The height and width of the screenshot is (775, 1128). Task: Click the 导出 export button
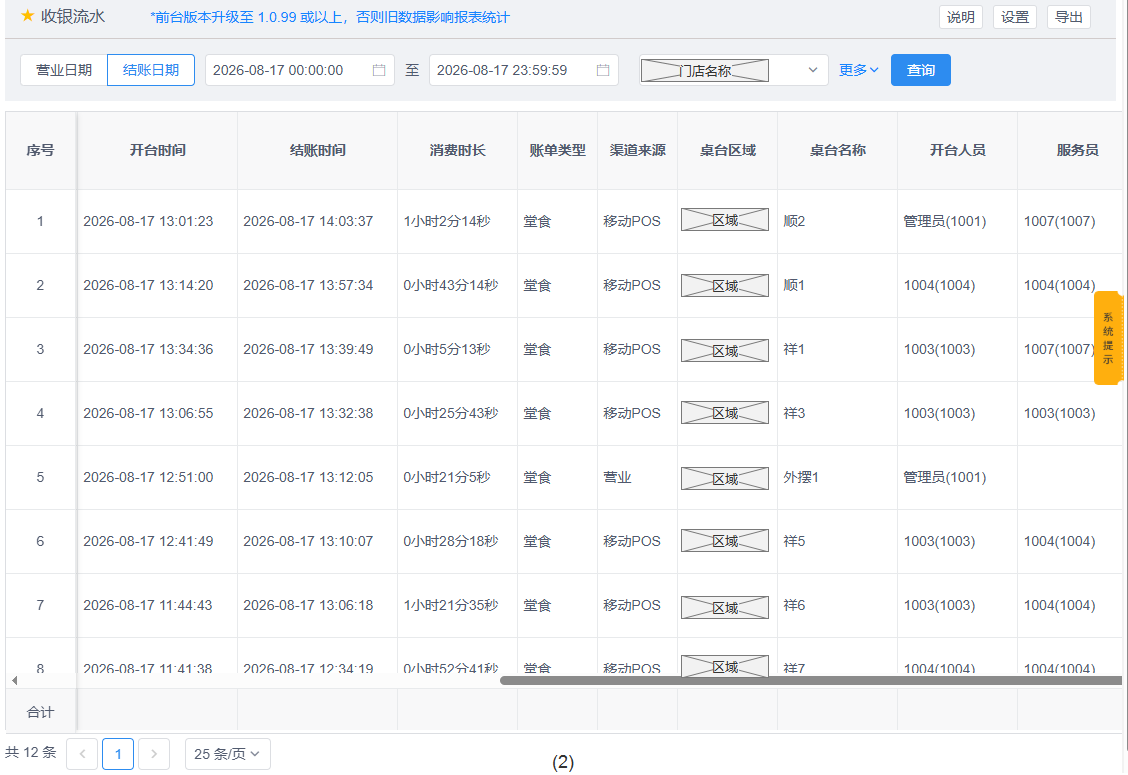pyautogui.click(x=1069, y=17)
